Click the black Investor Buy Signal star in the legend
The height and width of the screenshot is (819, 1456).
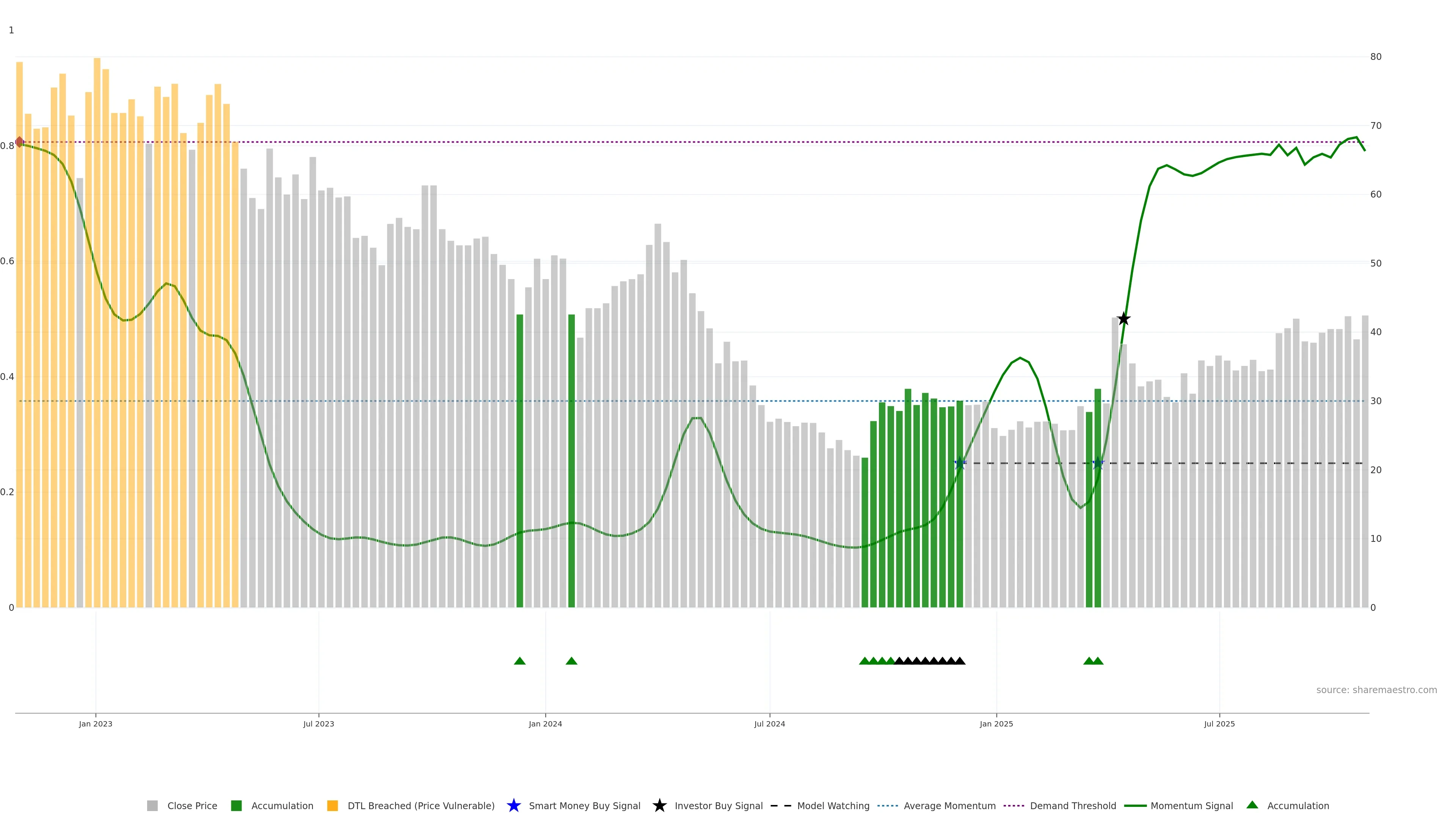659,805
